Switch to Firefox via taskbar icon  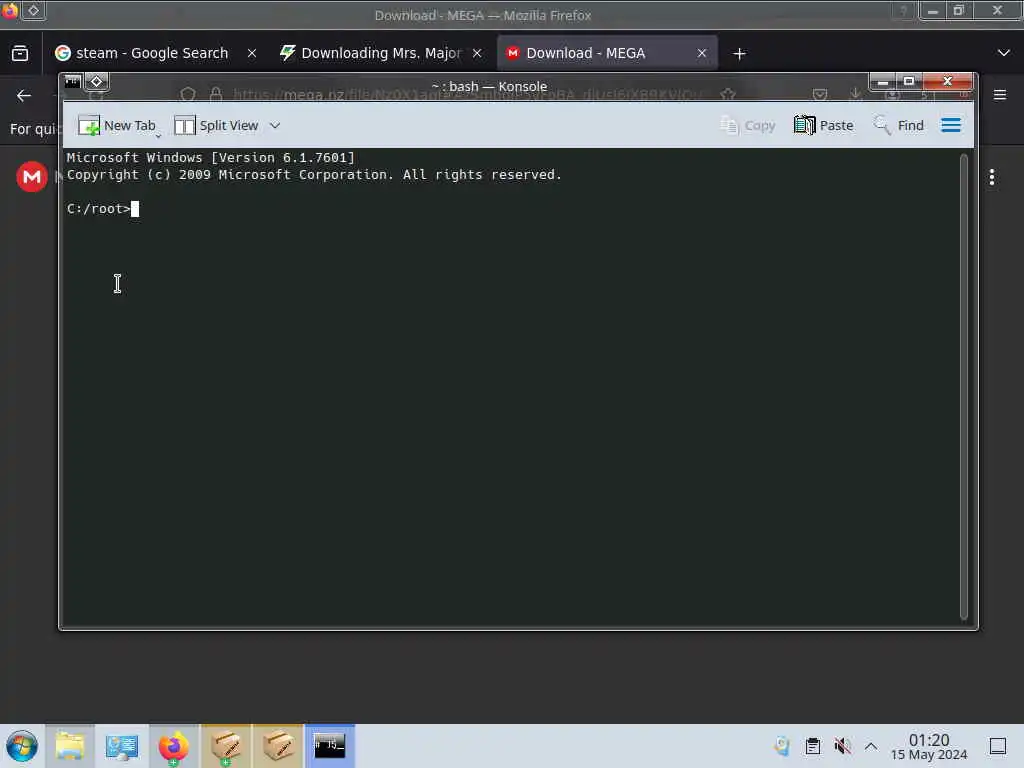[173, 746]
